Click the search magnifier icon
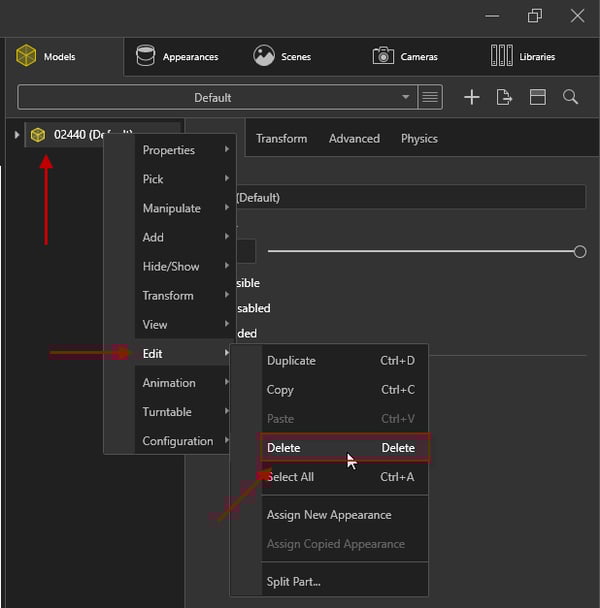600x608 pixels. tap(571, 97)
